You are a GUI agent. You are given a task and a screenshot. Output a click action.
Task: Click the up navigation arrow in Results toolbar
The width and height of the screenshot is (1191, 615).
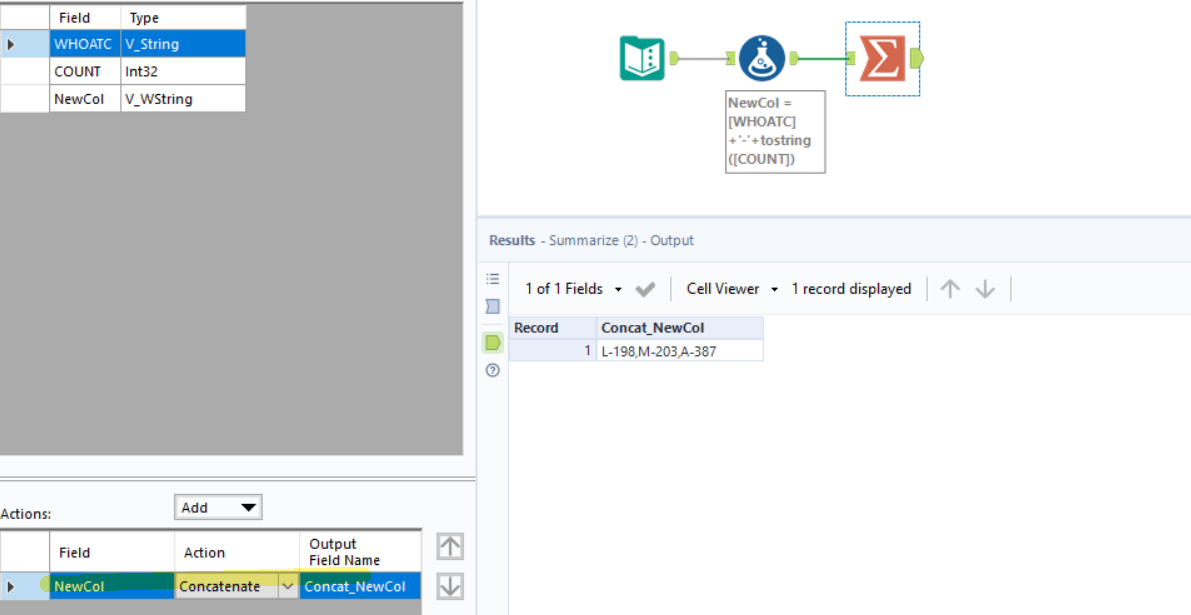(949, 288)
